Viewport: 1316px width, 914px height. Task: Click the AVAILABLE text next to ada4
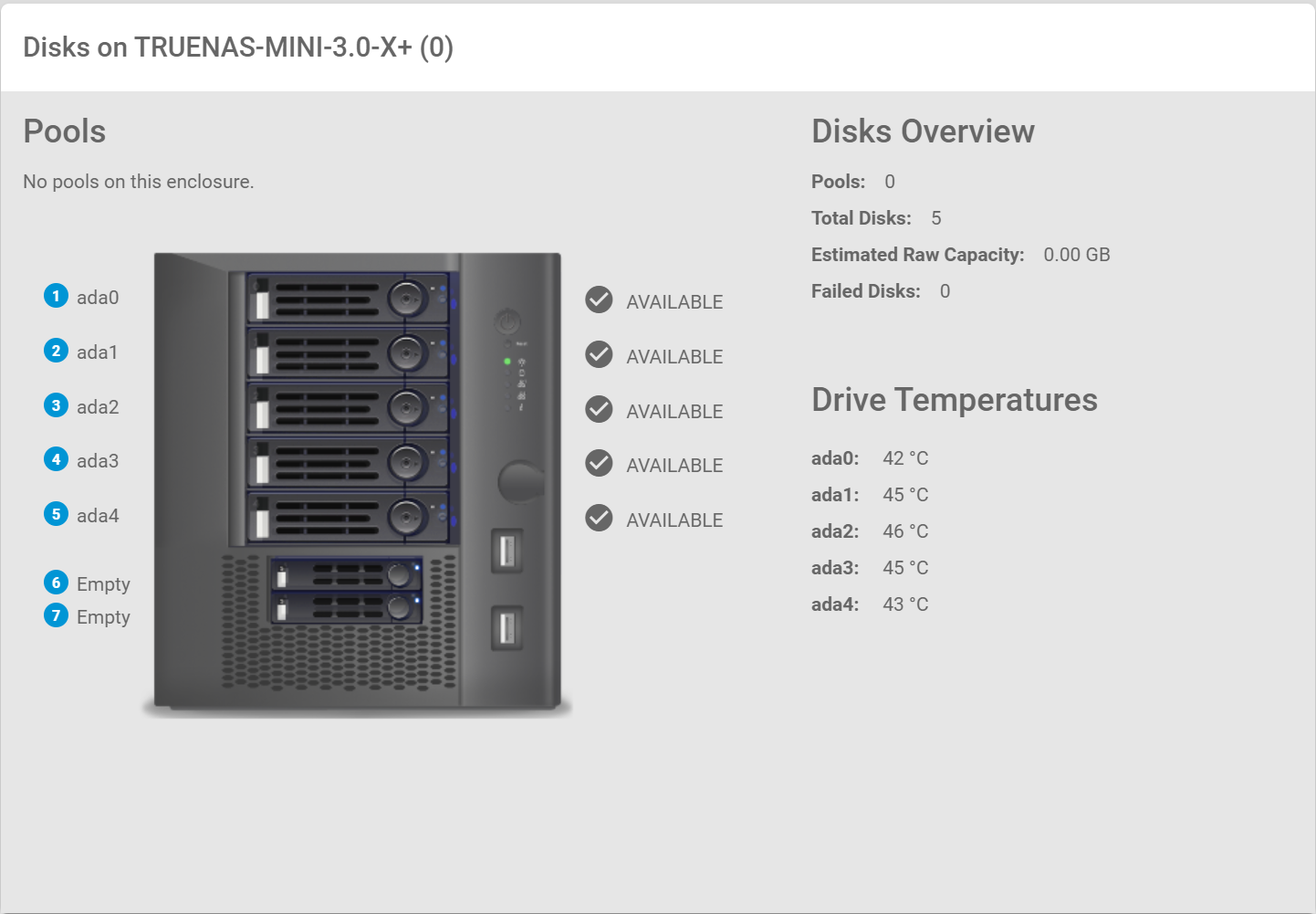coord(674,520)
